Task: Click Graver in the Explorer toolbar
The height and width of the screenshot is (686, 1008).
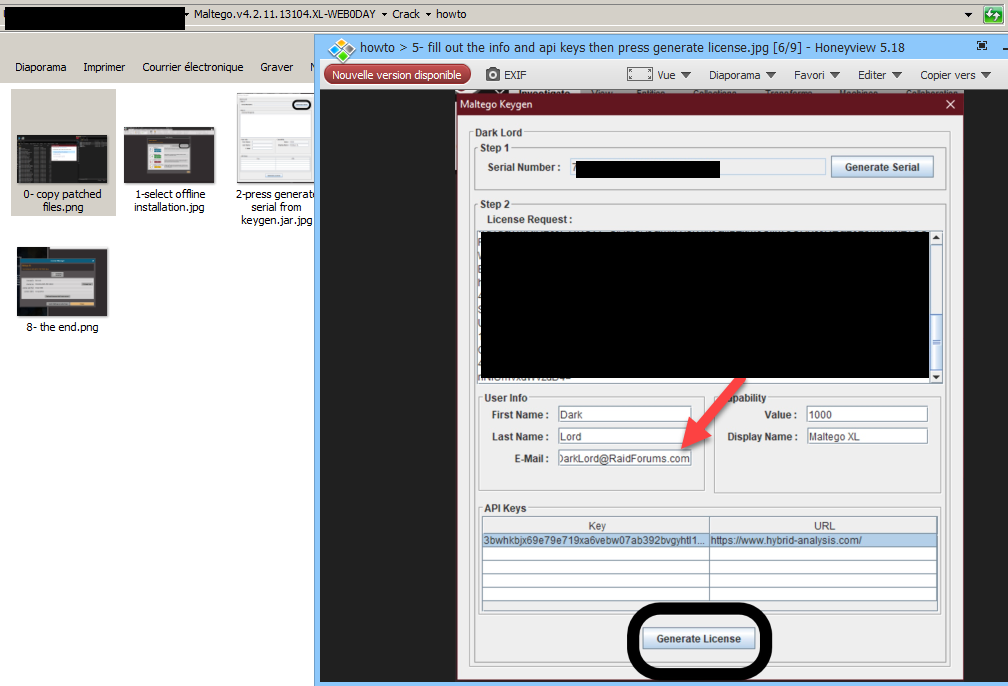Action: (x=276, y=67)
